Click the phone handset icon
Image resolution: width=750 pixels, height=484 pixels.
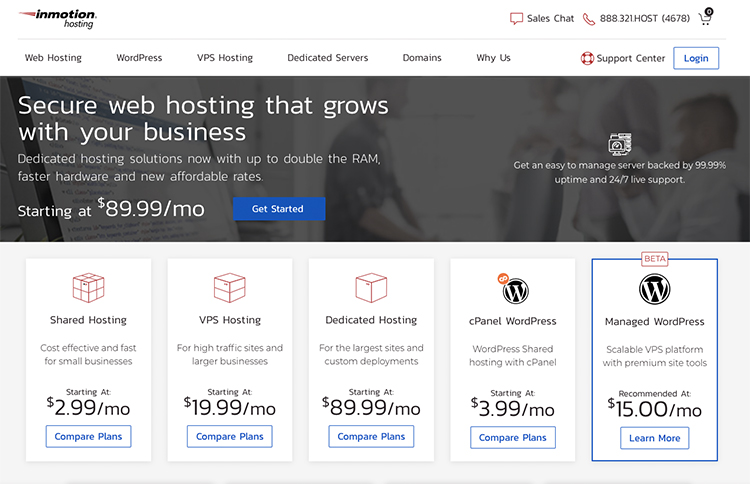tap(588, 18)
